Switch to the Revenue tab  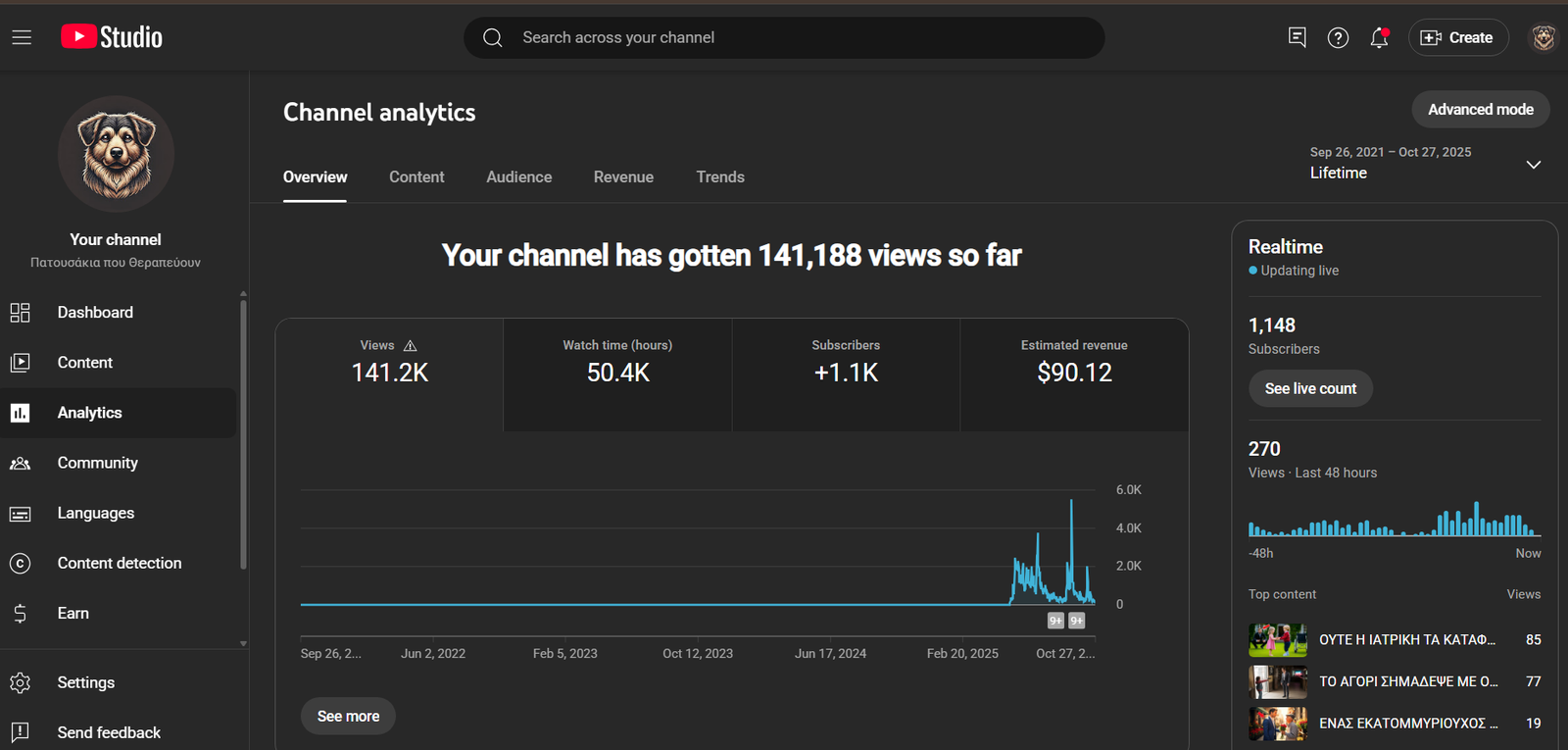623,176
